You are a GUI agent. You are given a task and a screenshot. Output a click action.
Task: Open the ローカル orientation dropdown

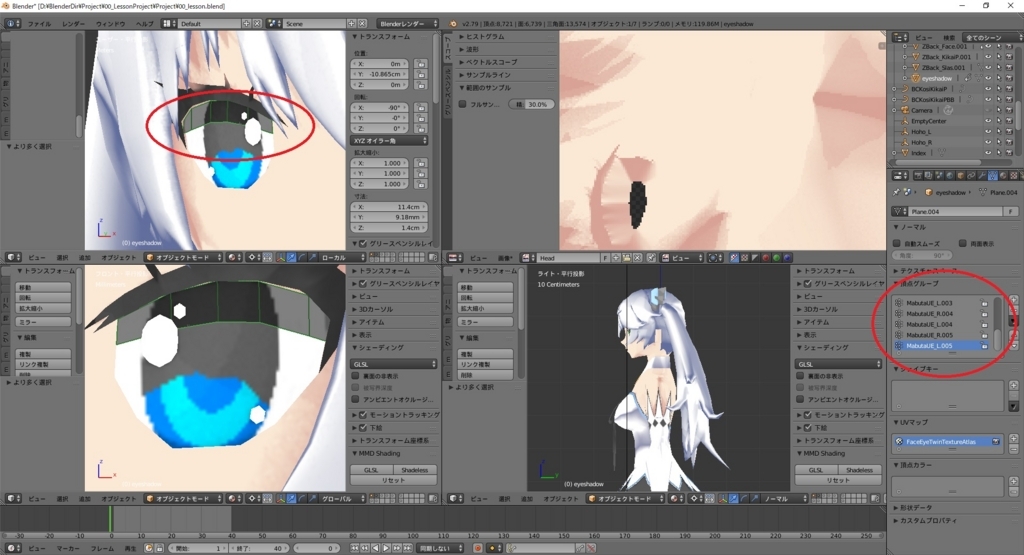click(342, 257)
